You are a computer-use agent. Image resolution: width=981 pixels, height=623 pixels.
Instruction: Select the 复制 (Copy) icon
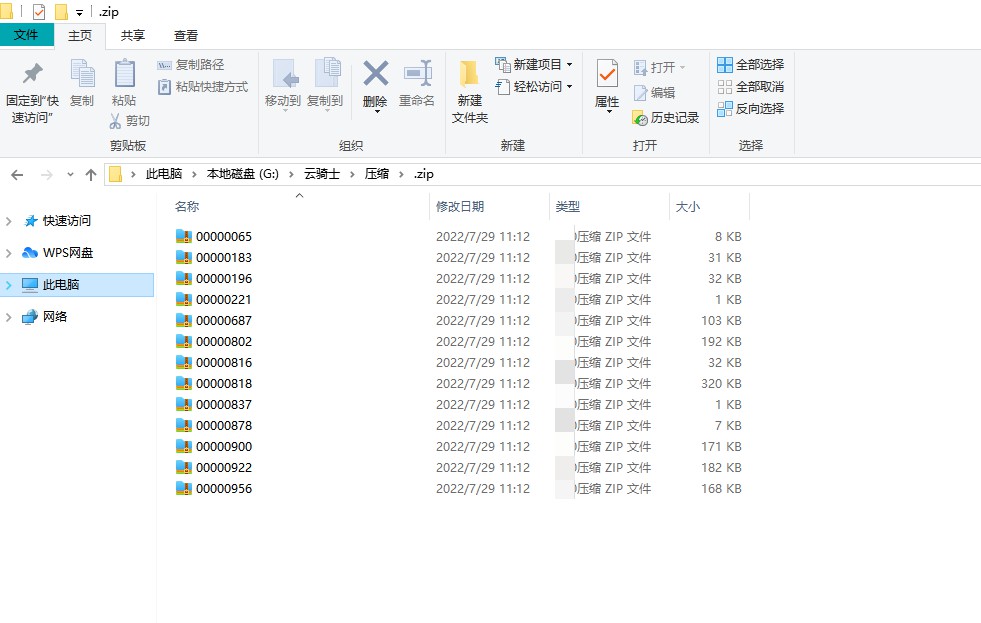82,87
